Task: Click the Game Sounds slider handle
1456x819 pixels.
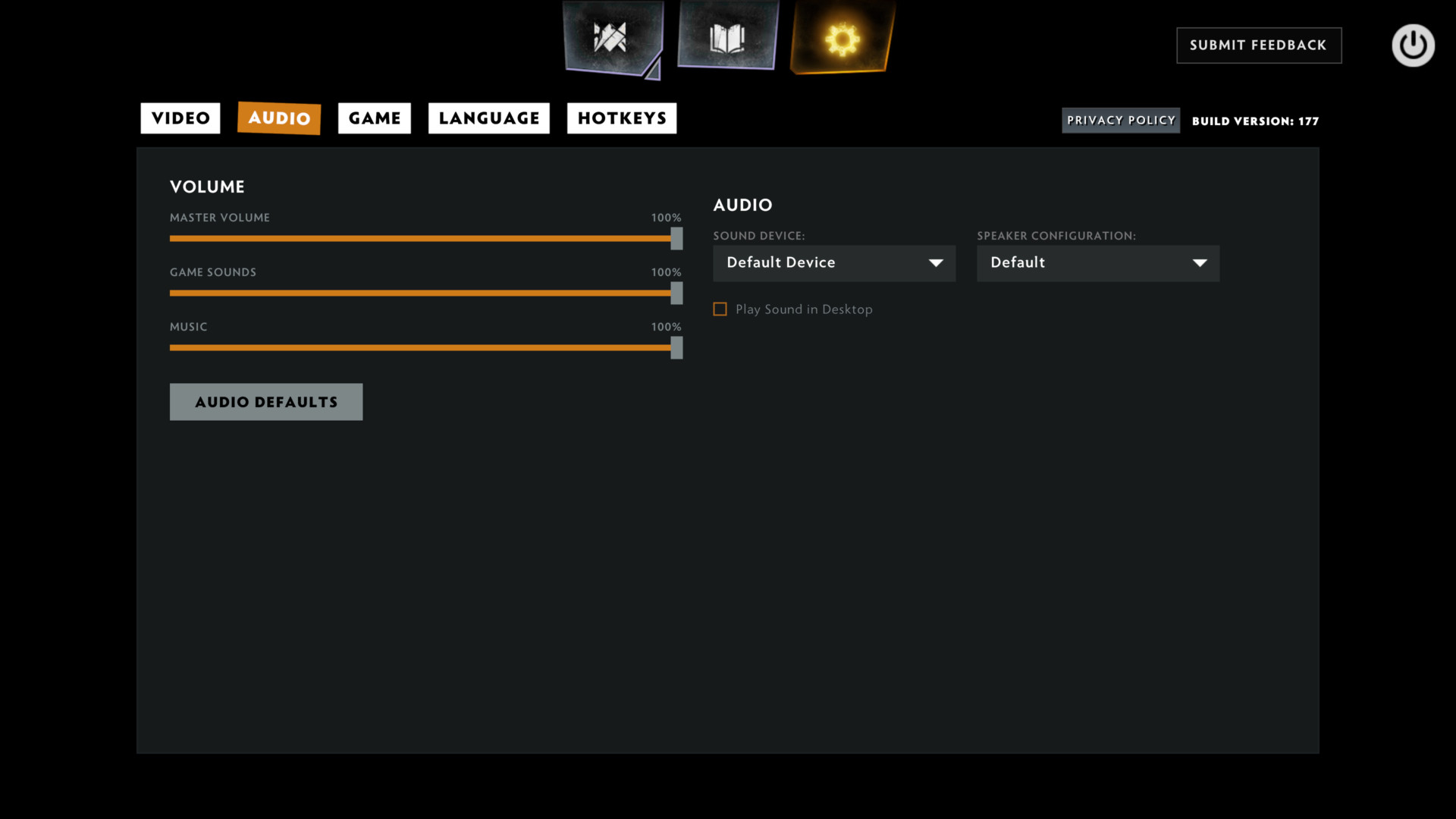Action: (676, 293)
